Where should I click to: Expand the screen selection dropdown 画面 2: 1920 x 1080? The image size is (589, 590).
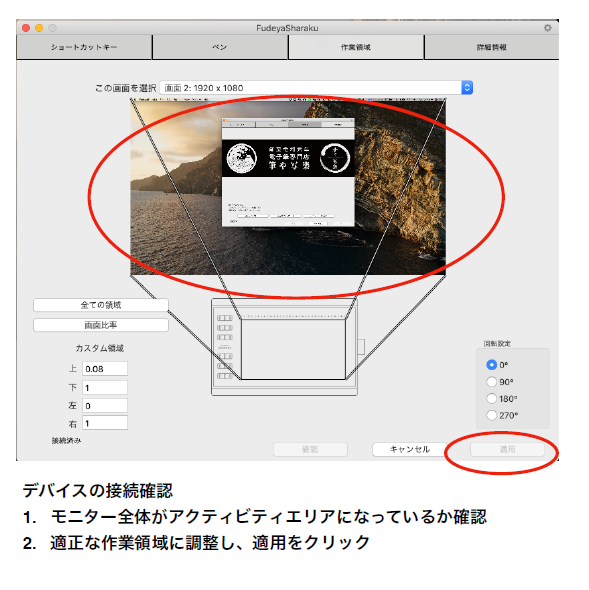(x=316, y=88)
